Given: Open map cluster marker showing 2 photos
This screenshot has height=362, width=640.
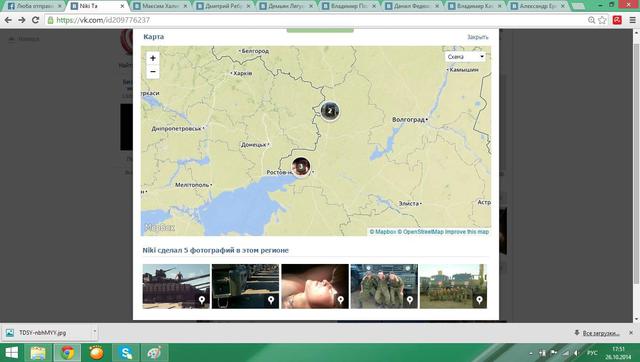Looking at the screenshot, I should [330, 111].
